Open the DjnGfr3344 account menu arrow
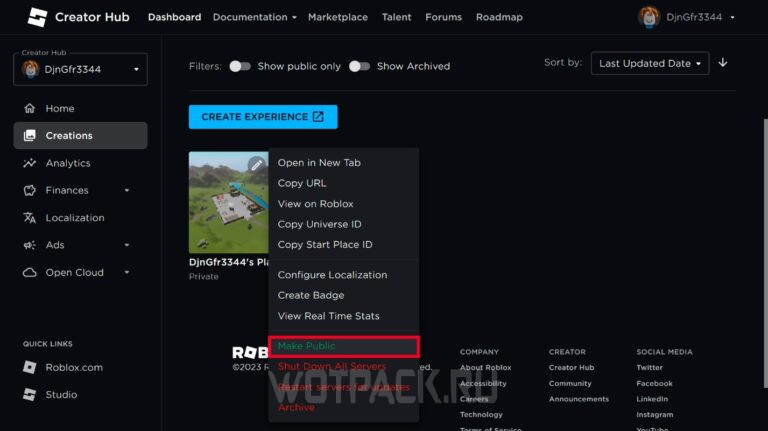 pos(732,17)
